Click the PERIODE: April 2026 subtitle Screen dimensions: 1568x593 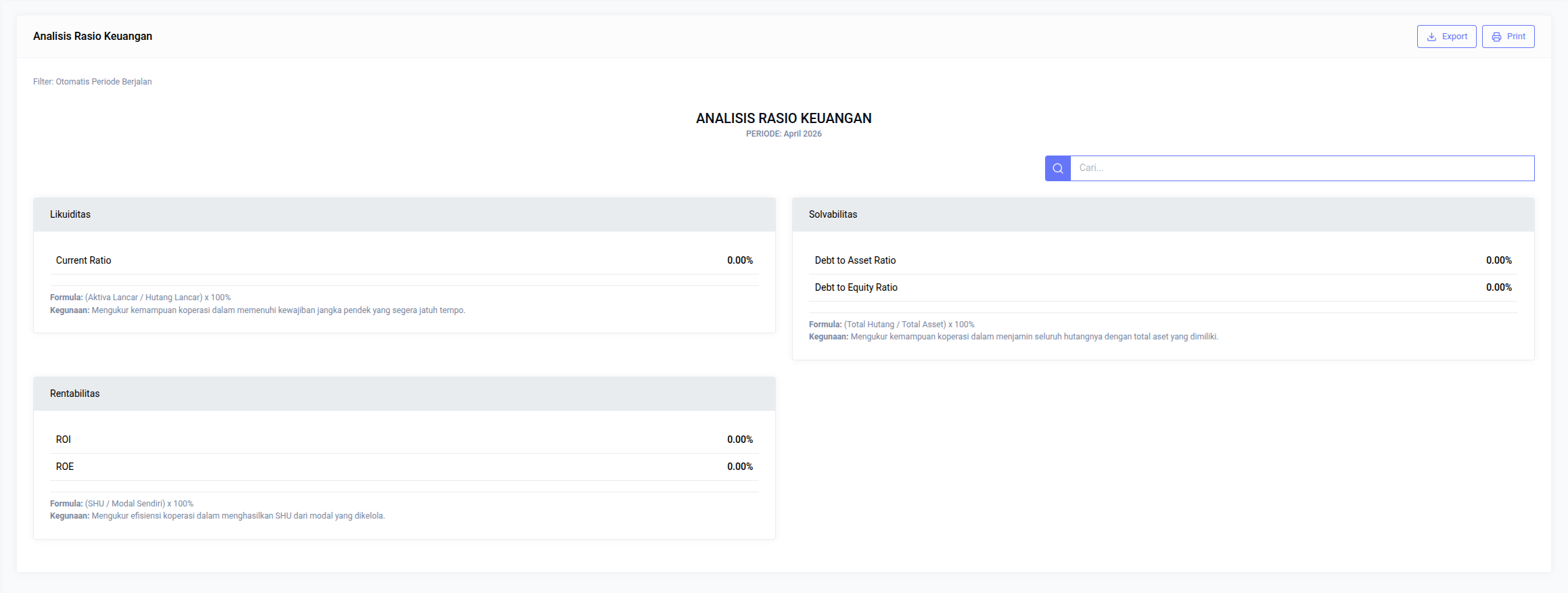[x=783, y=134]
